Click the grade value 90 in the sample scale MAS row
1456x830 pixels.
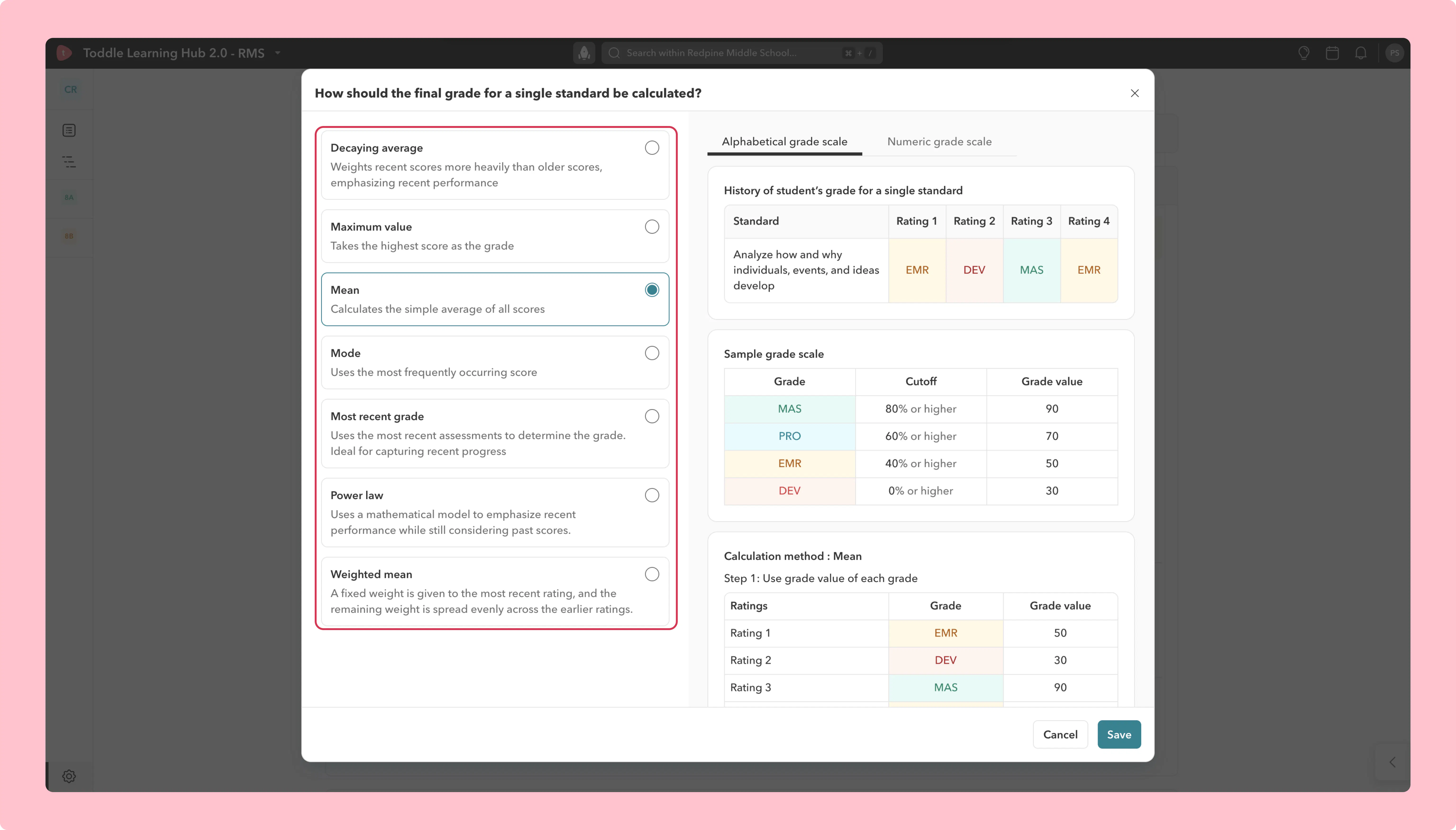[1052, 409]
